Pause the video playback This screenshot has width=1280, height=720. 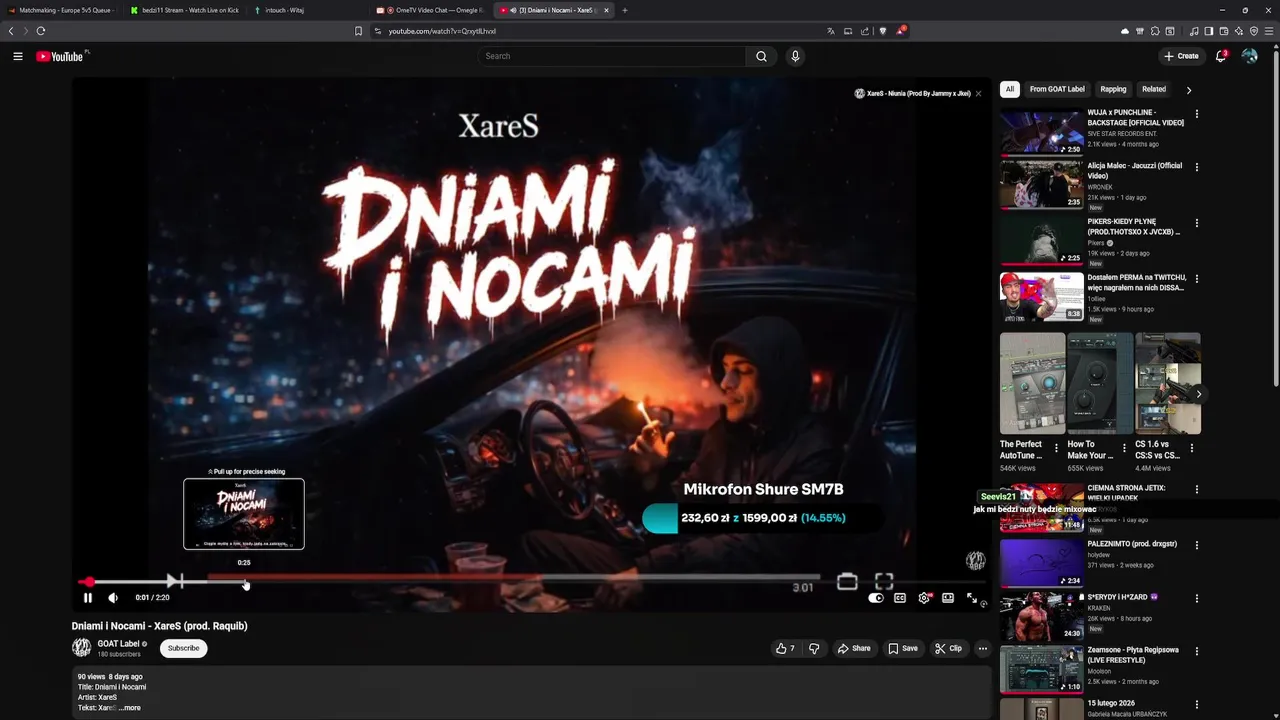(88, 598)
